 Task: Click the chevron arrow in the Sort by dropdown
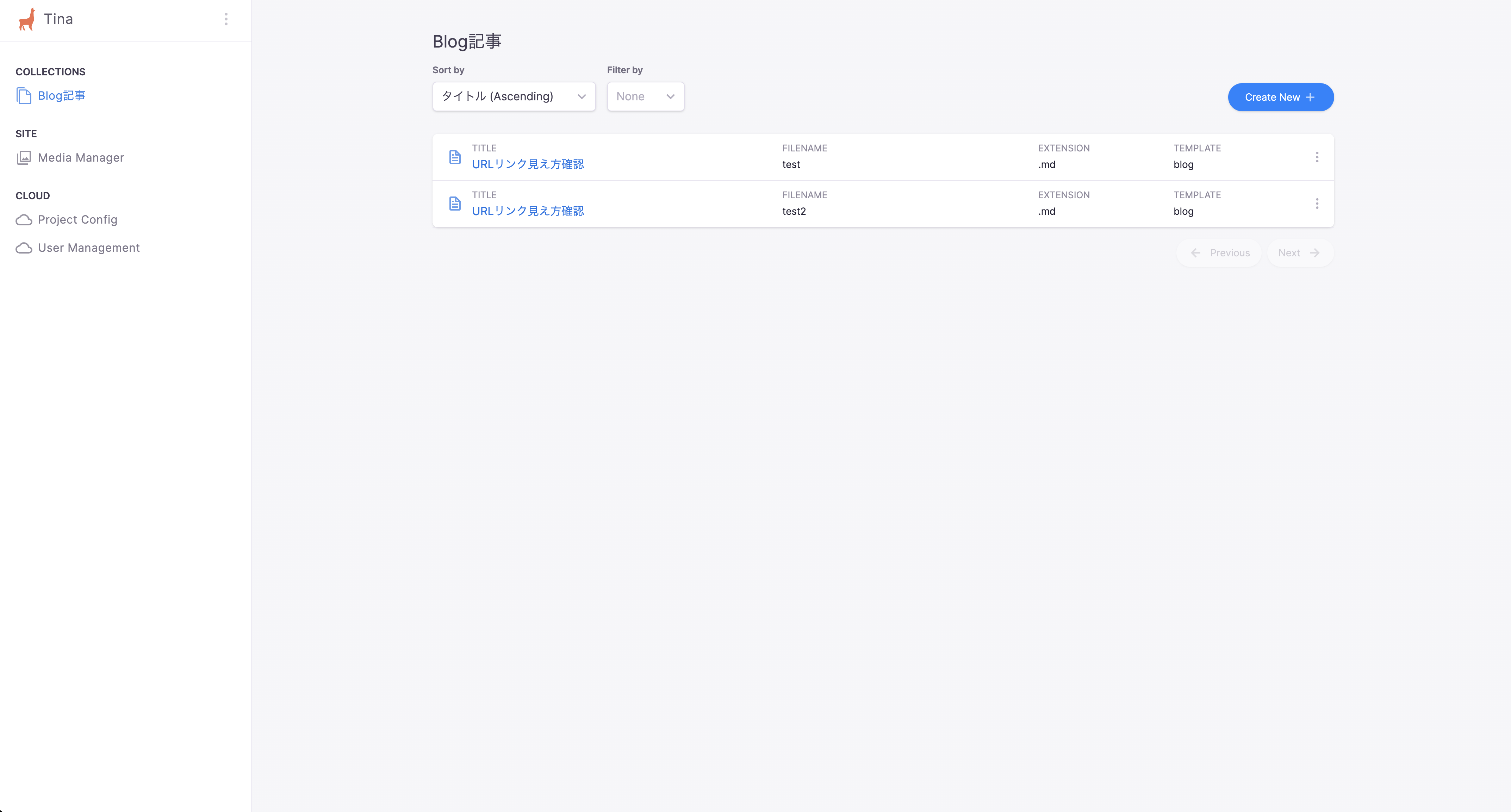pyautogui.click(x=581, y=97)
